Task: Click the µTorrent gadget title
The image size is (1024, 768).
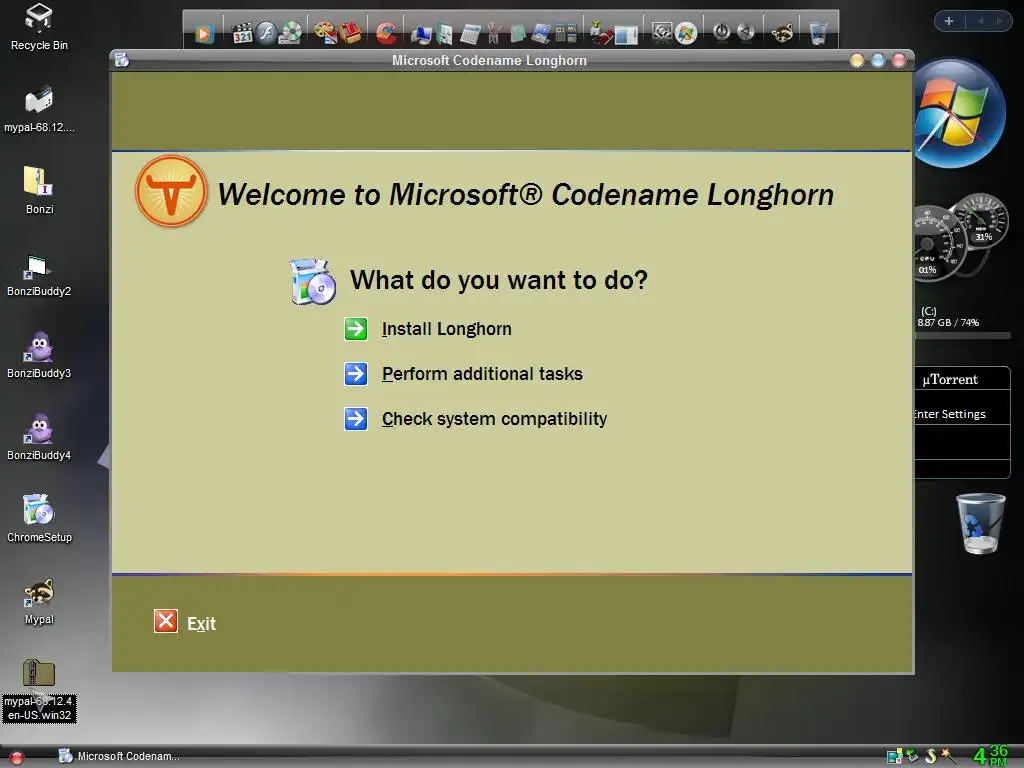Action: coord(950,379)
